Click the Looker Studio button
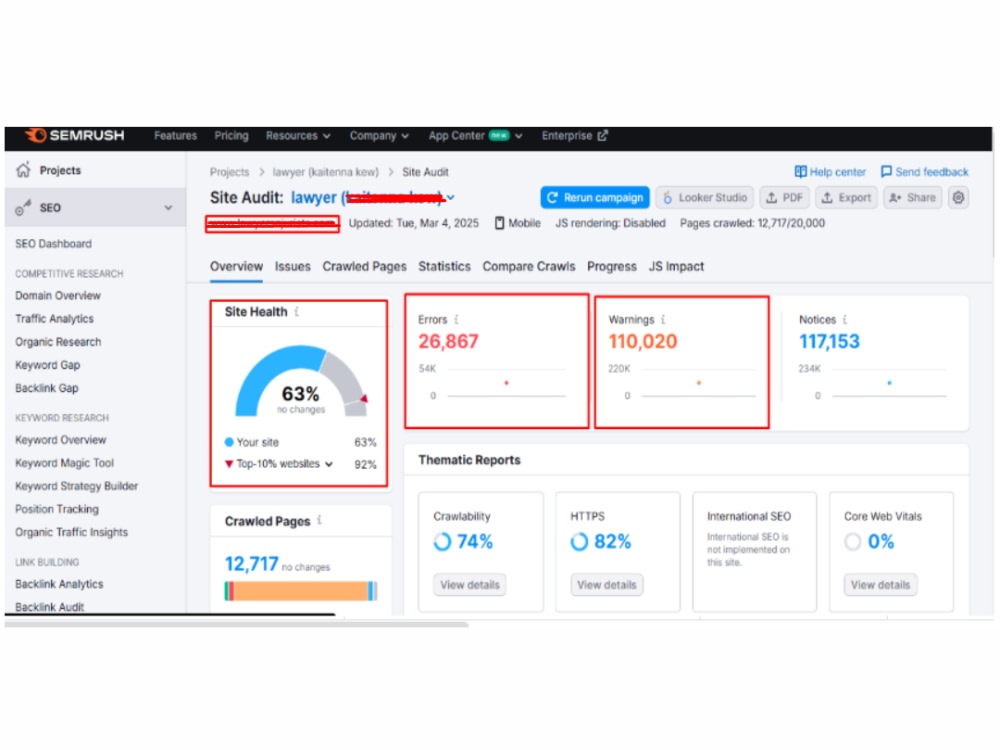This screenshot has width=1000, height=750. click(705, 198)
